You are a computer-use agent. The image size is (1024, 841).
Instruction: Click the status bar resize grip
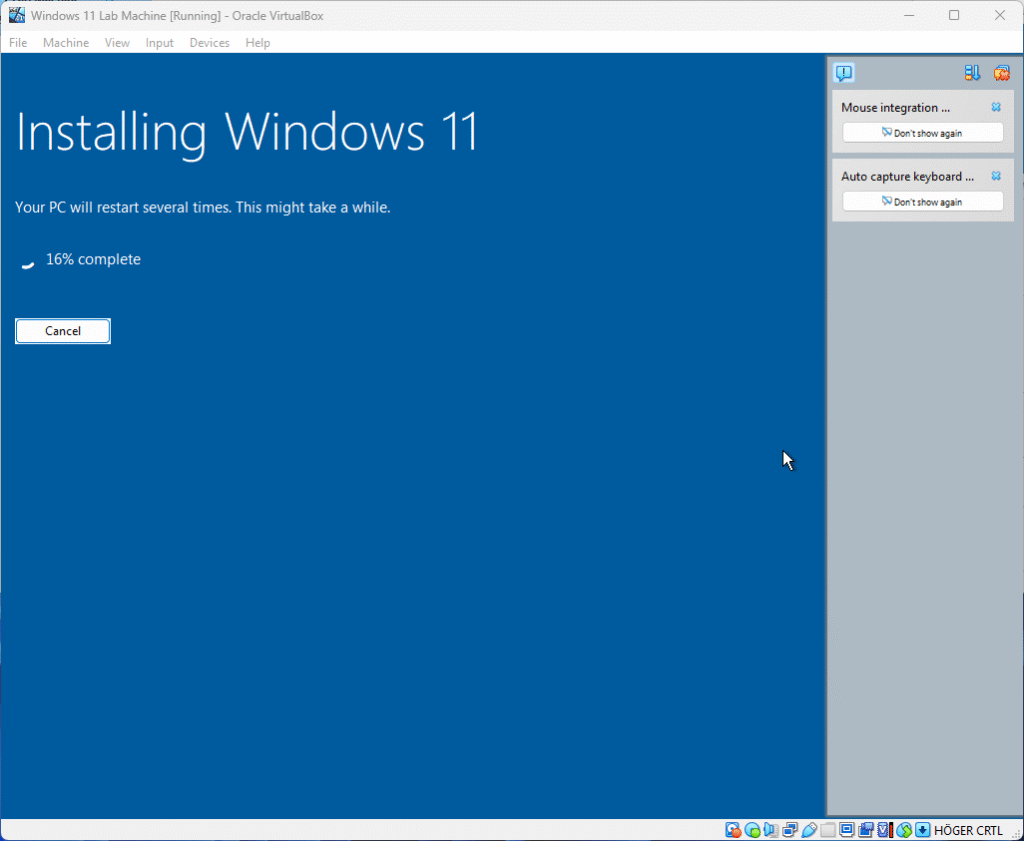[1017, 834]
